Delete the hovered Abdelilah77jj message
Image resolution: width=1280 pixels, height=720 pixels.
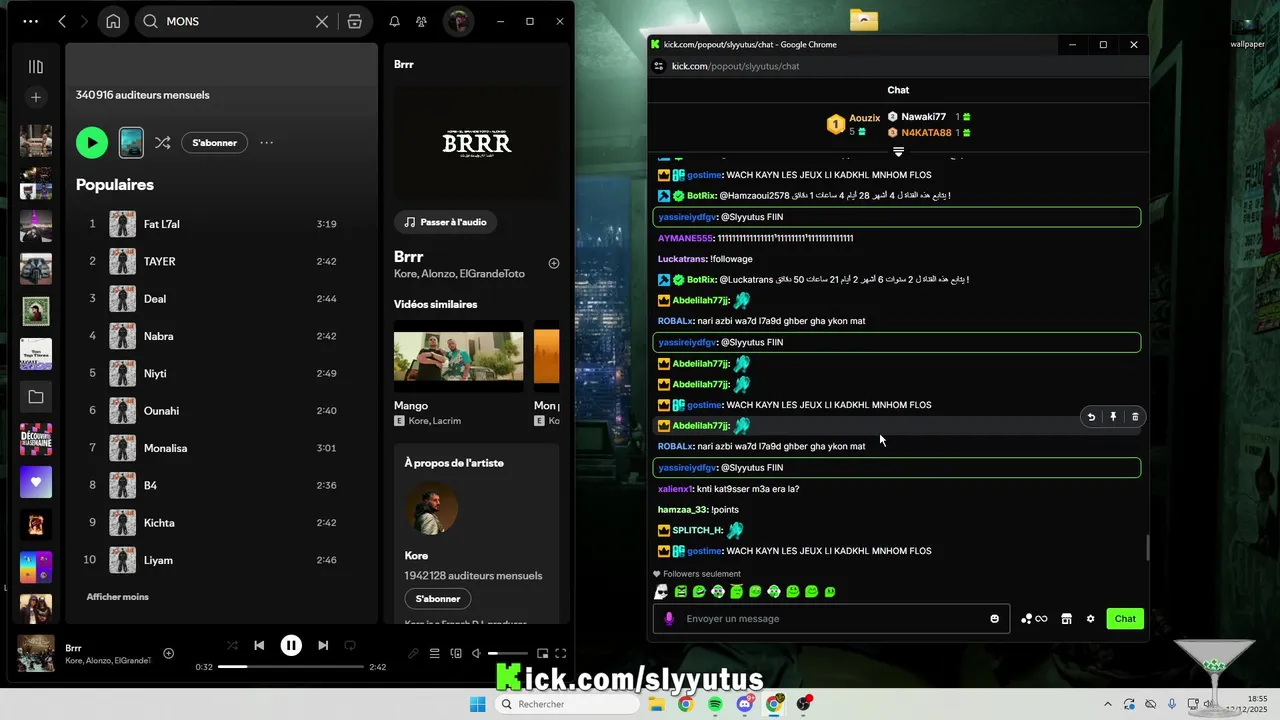tap(1135, 417)
